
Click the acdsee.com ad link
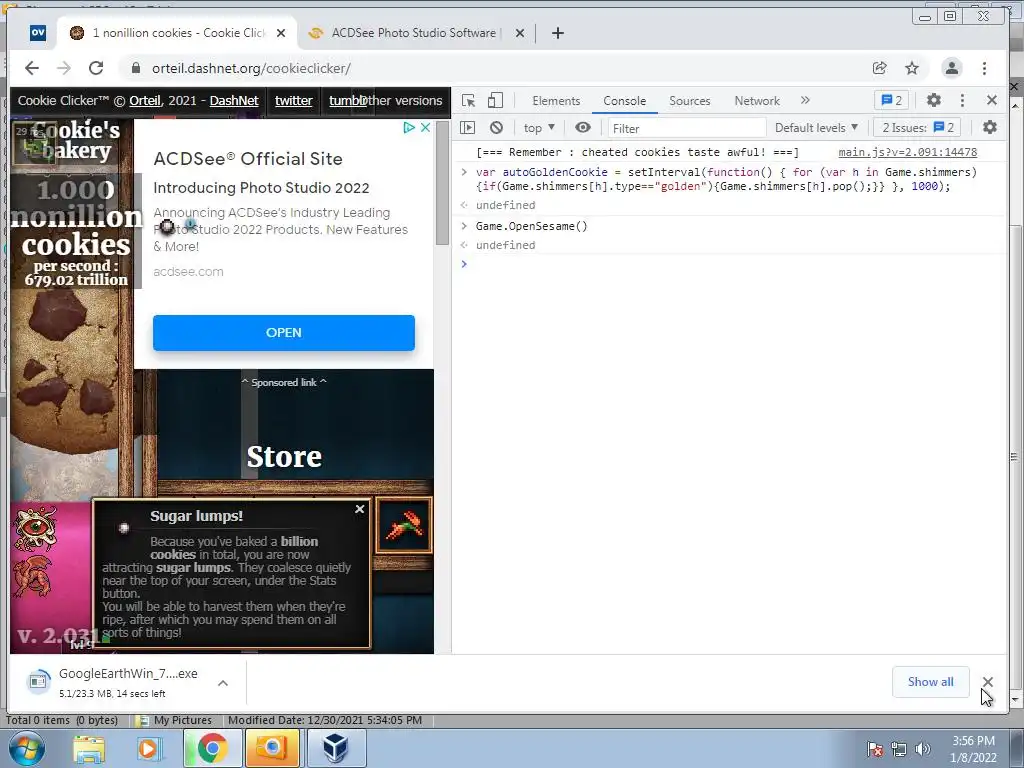[x=188, y=272]
